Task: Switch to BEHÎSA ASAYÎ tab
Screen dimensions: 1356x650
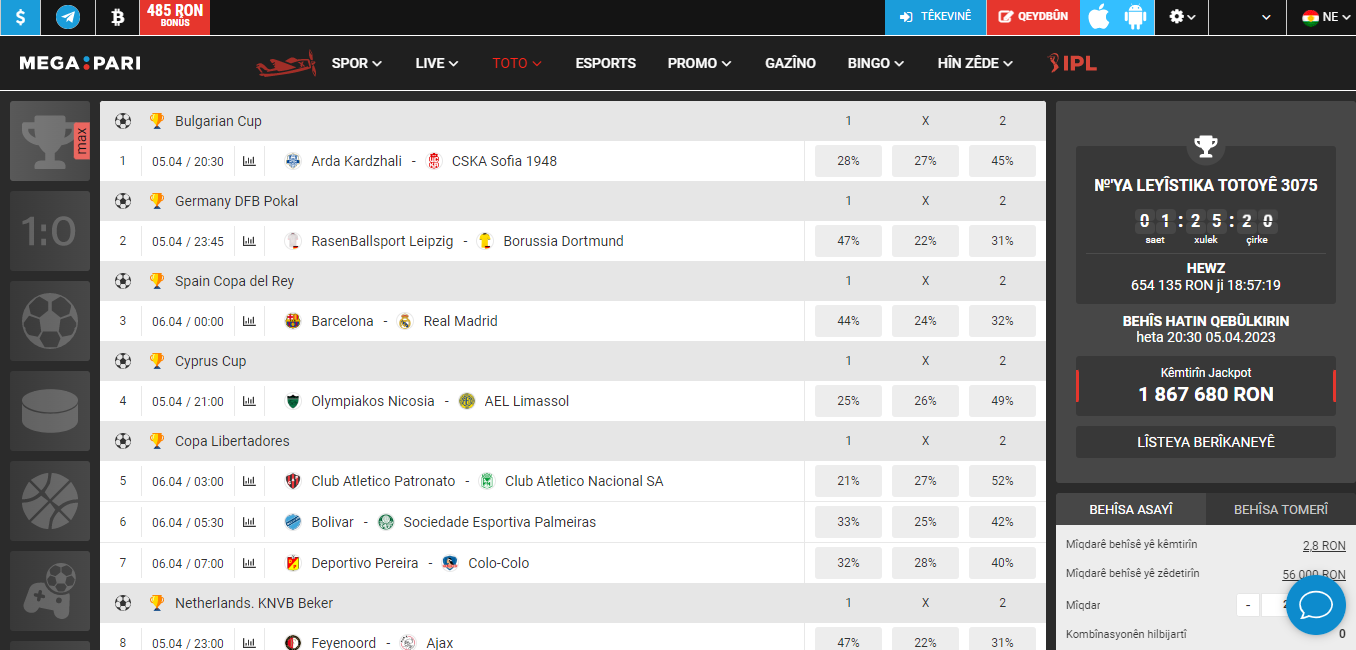Action: (x=1131, y=510)
